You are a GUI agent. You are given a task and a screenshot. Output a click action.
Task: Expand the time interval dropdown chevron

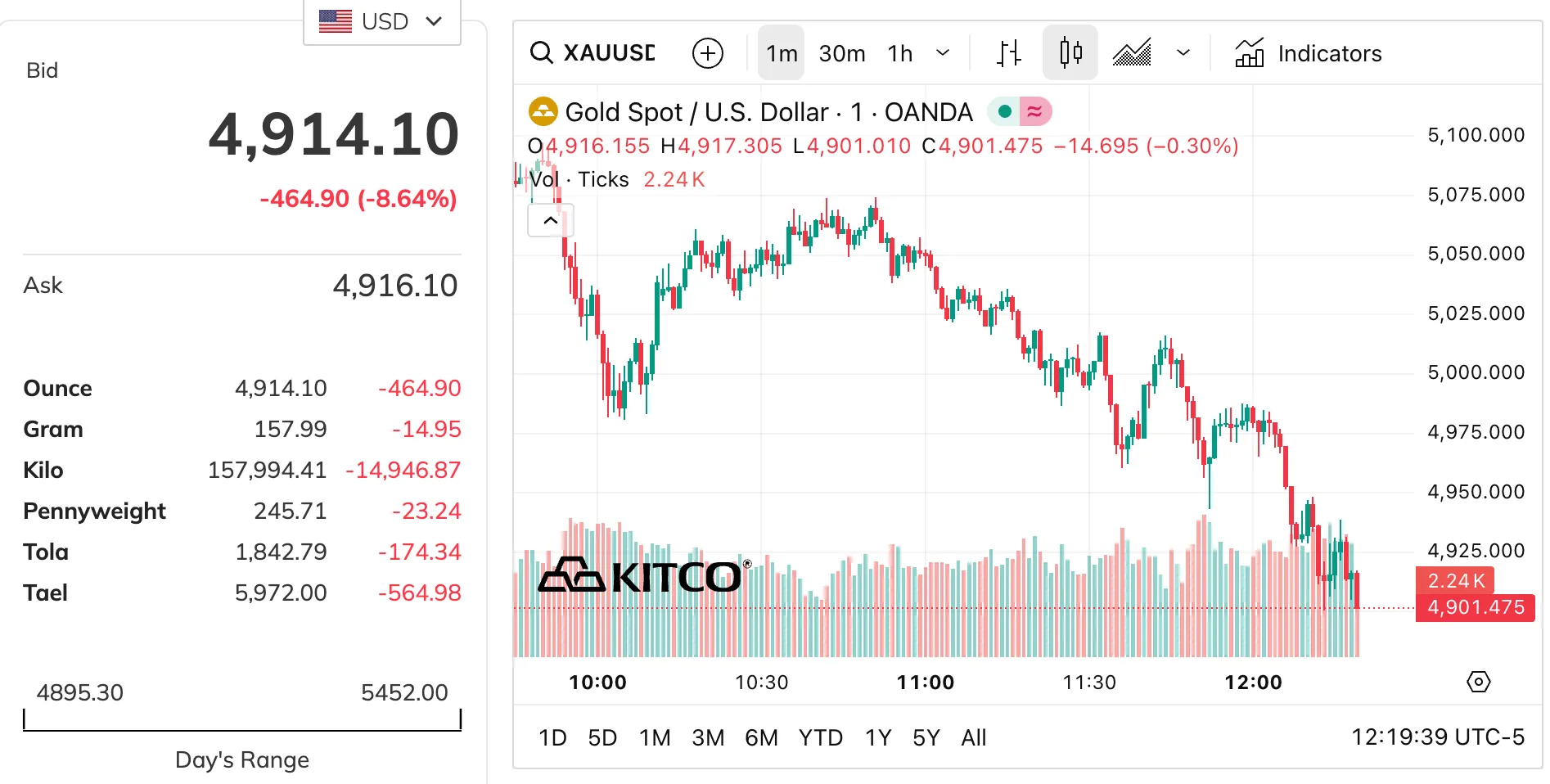(943, 53)
